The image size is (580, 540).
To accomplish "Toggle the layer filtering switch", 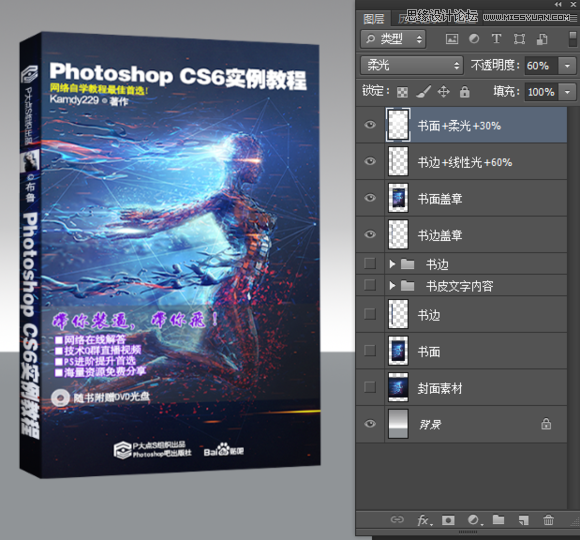I will pos(572,39).
